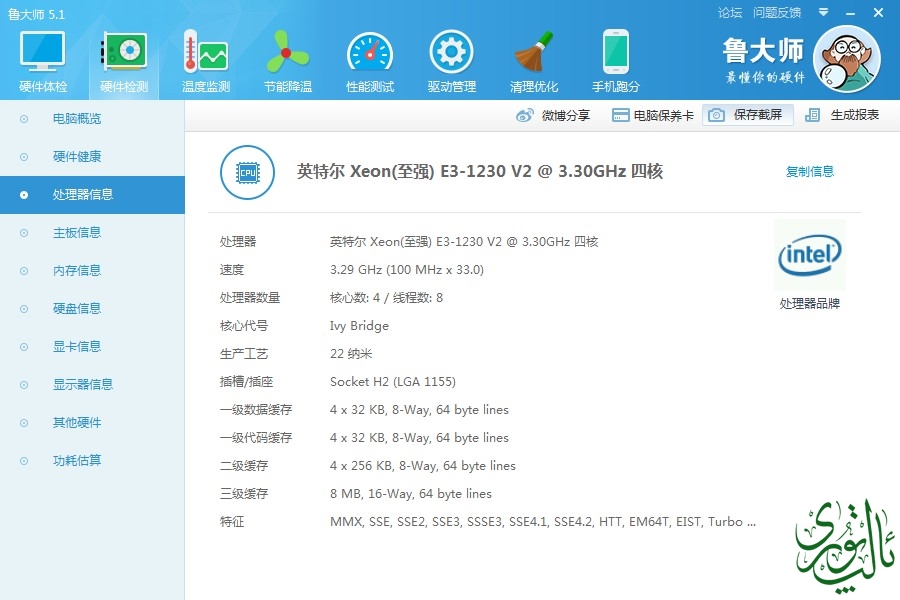Select 主板信息 in the sidebar
The image size is (900, 600).
click(x=92, y=233)
